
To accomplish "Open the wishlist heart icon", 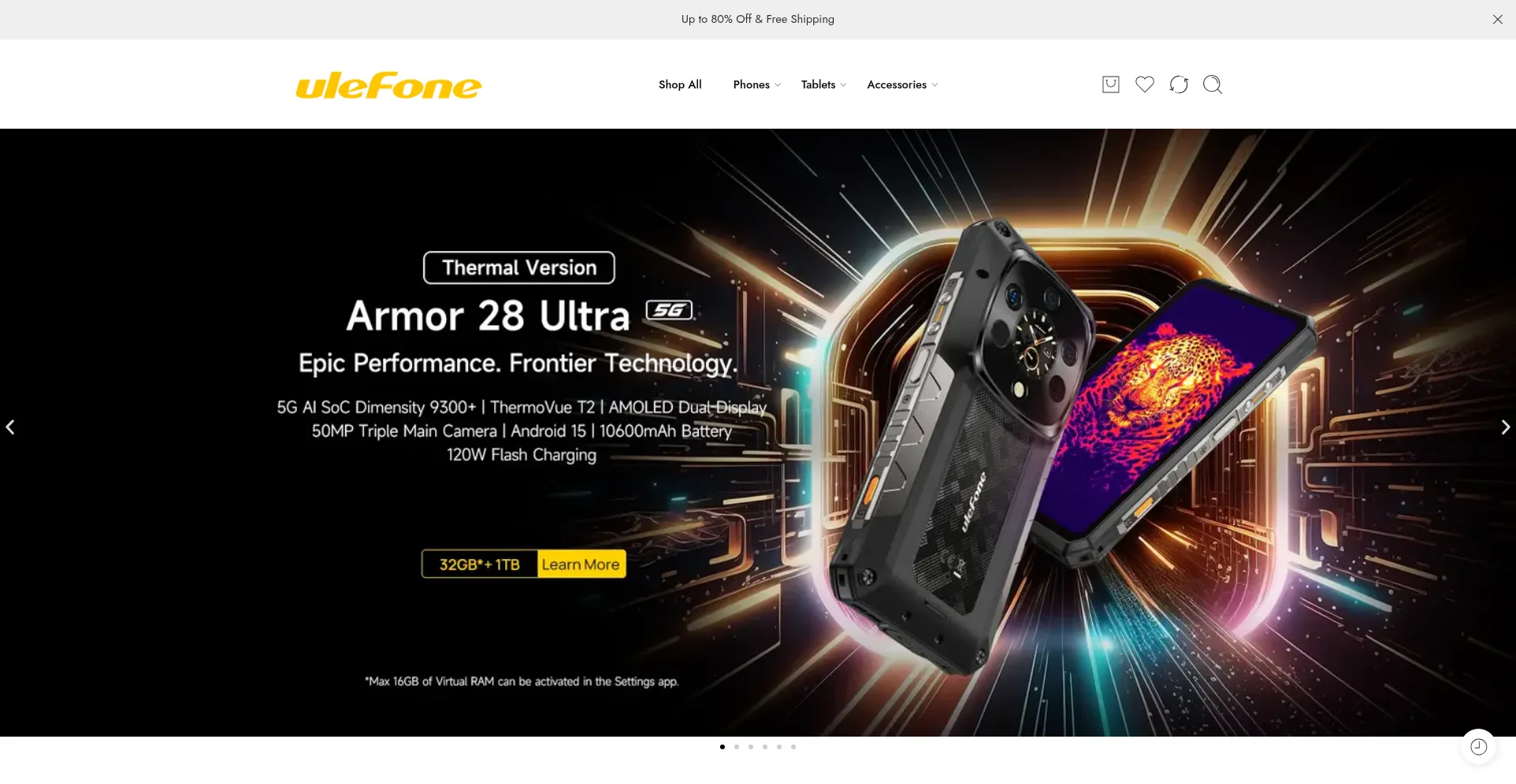I will point(1144,84).
